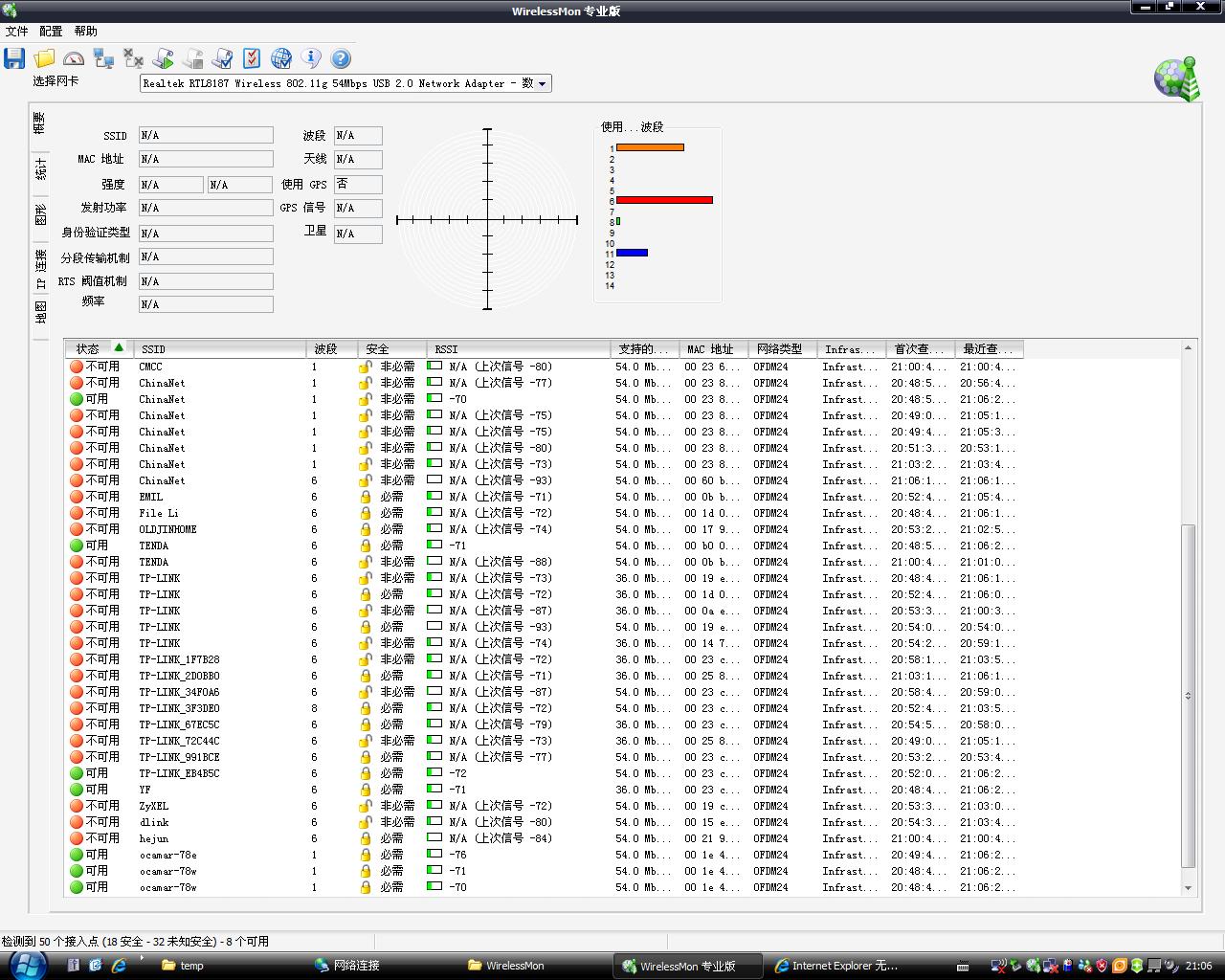Open help with the question mark icon
This screenshot has height=980, width=1225.
pyautogui.click(x=341, y=58)
